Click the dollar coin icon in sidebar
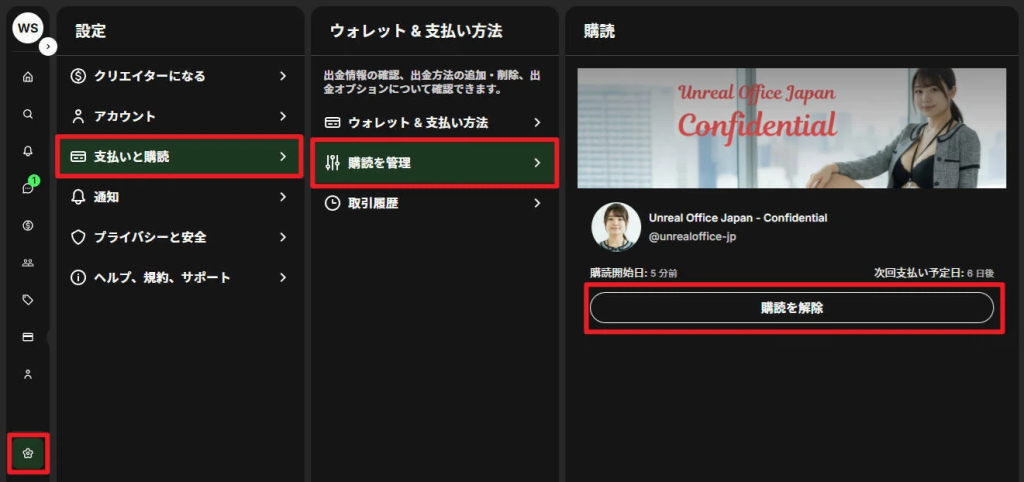This screenshot has height=482, width=1024. click(28, 225)
